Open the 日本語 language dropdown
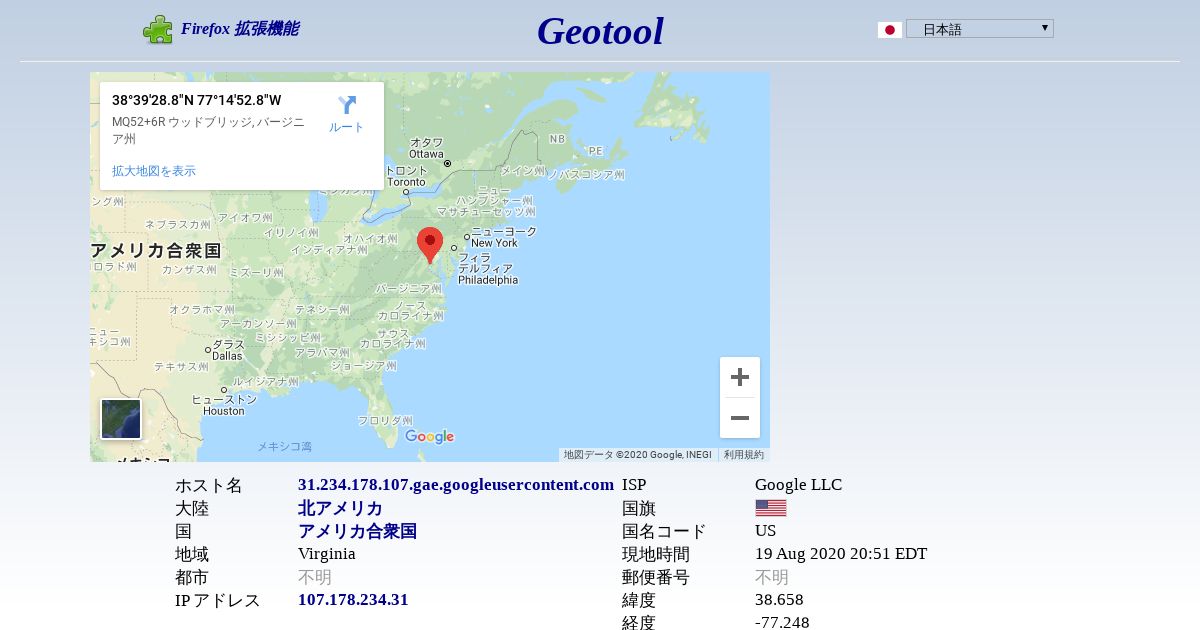The image size is (1200, 630). click(x=980, y=29)
